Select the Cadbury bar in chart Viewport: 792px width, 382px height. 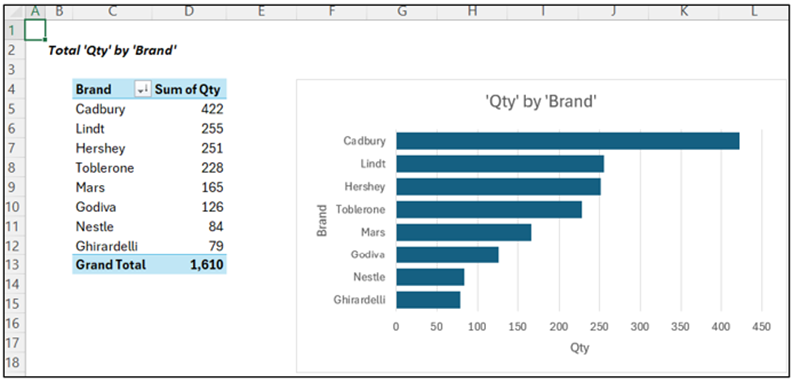point(568,141)
